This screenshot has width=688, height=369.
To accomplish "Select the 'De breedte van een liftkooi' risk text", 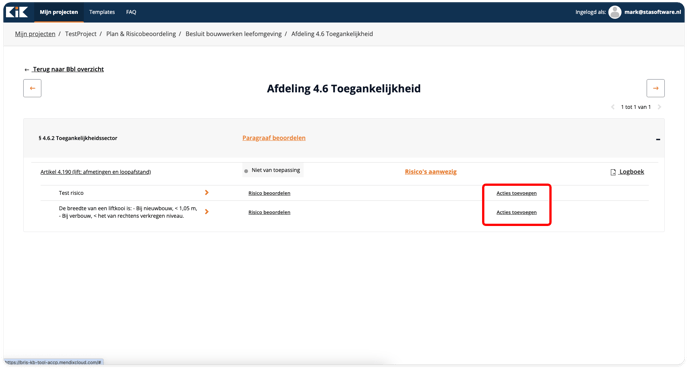I will [128, 212].
